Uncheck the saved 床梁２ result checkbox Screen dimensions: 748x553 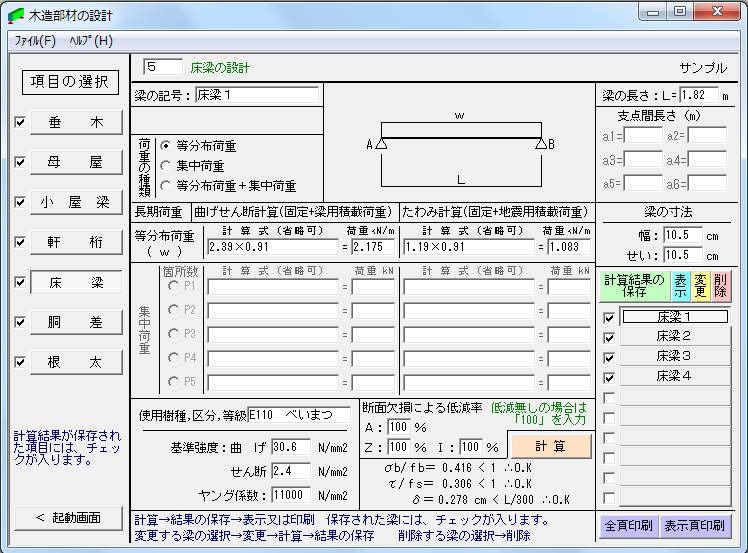[609, 337]
